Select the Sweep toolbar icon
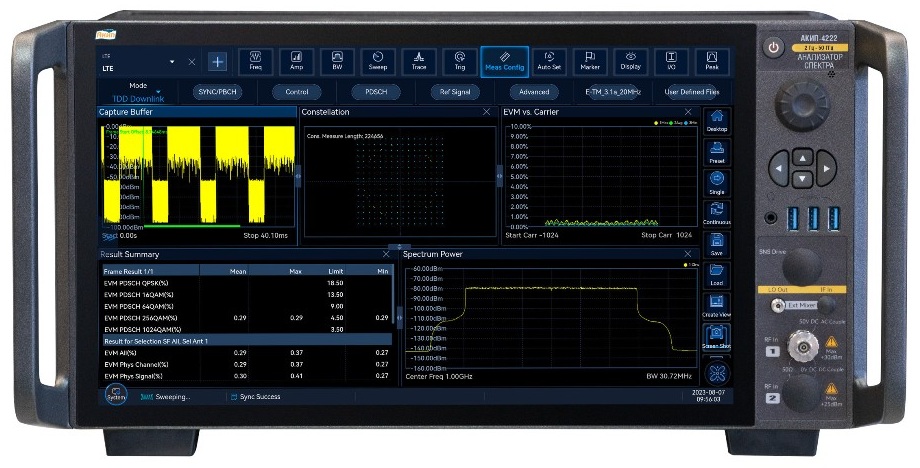The width and height of the screenshot is (920, 468). pos(378,61)
